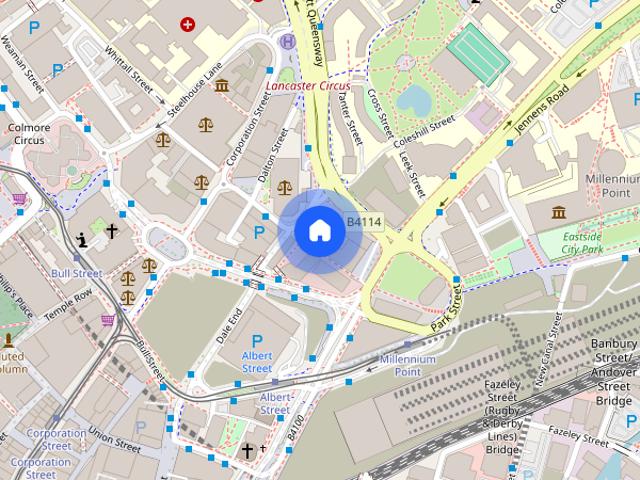Click the B4114 road shield label
Image resolution: width=640 pixels, height=480 pixels.
[x=364, y=222]
